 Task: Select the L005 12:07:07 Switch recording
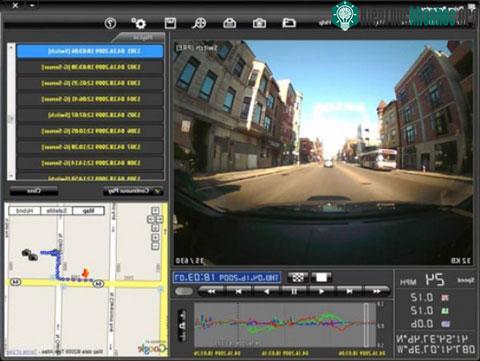coord(90,115)
